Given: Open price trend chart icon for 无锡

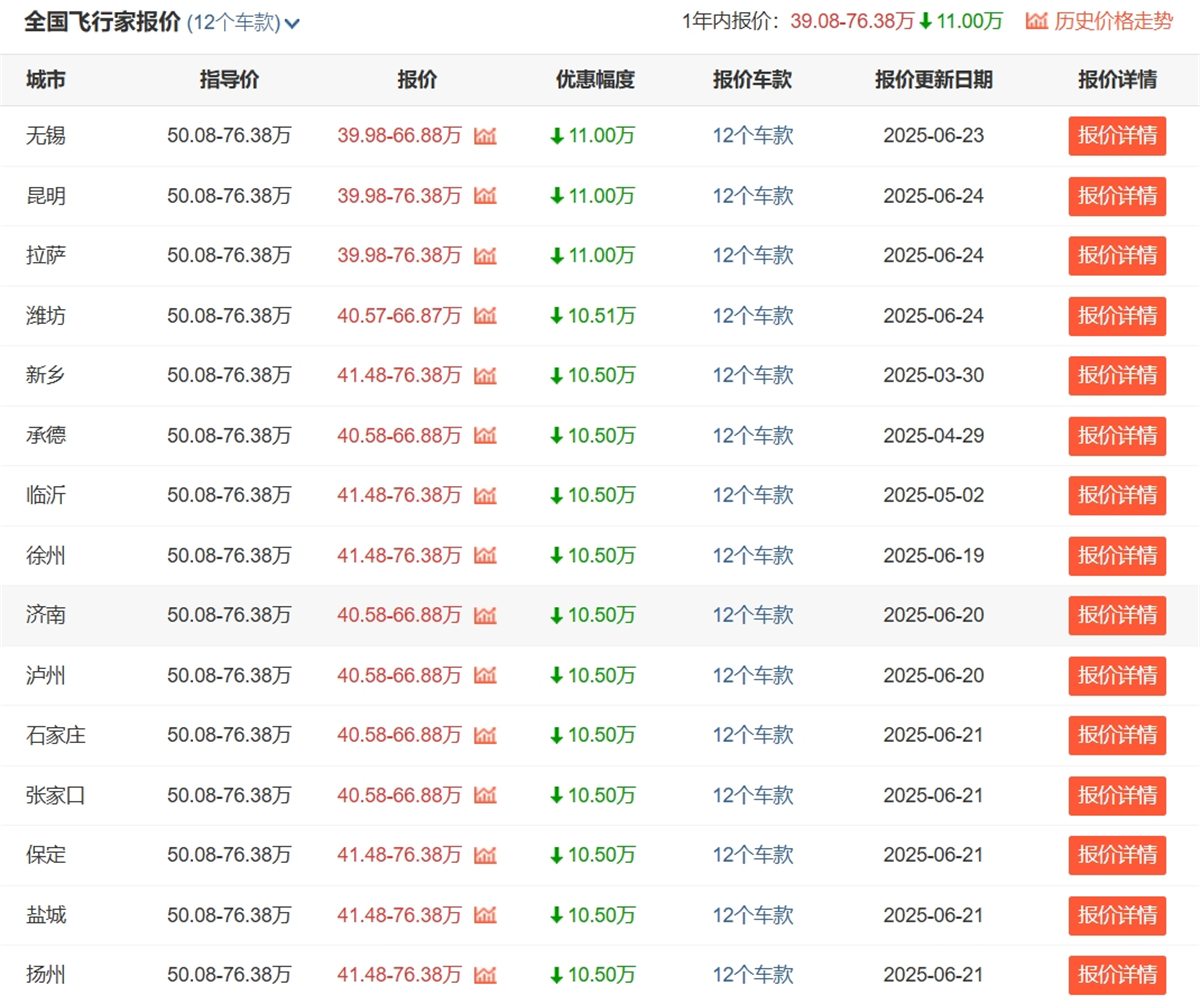Looking at the screenshot, I should pos(485,136).
